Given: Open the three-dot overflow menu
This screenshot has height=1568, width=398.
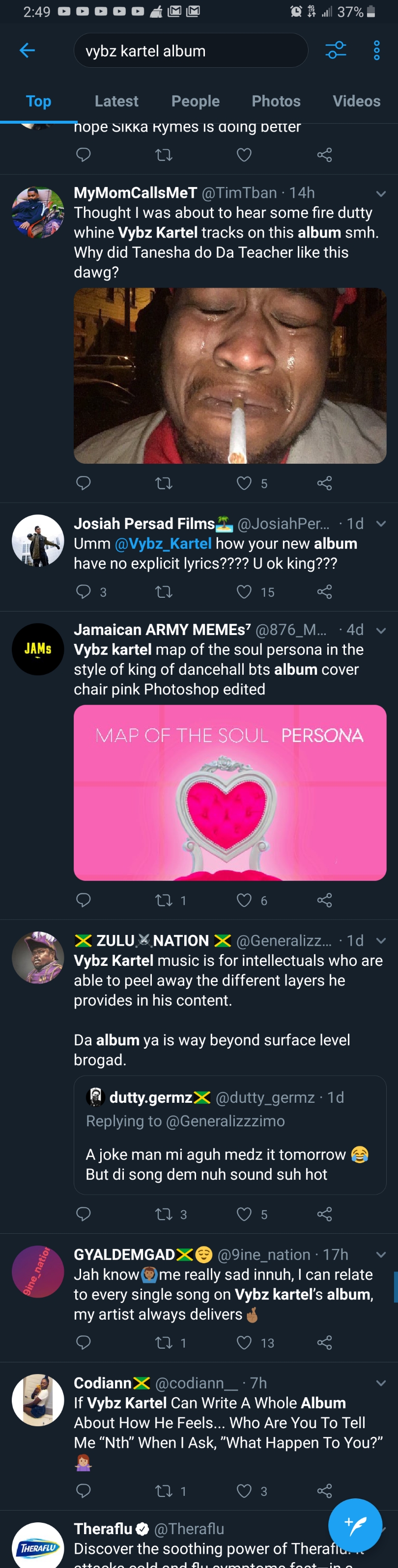Looking at the screenshot, I should point(377,51).
